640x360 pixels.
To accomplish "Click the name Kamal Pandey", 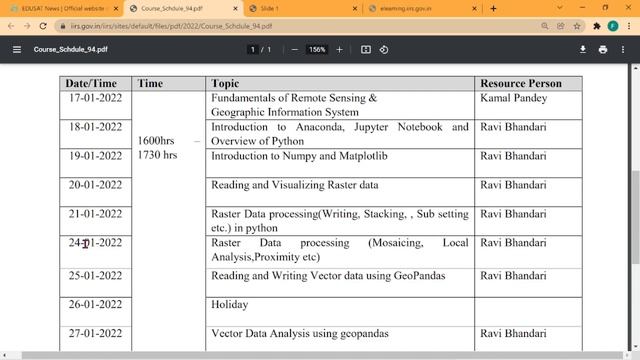I will (513, 98).
